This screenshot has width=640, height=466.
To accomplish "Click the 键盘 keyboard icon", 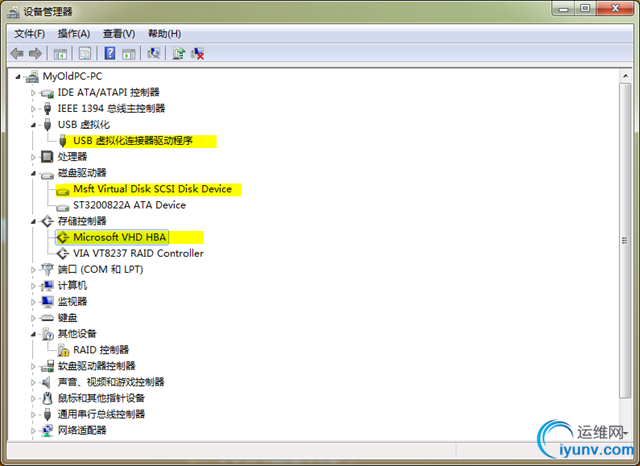I will tap(47, 318).
